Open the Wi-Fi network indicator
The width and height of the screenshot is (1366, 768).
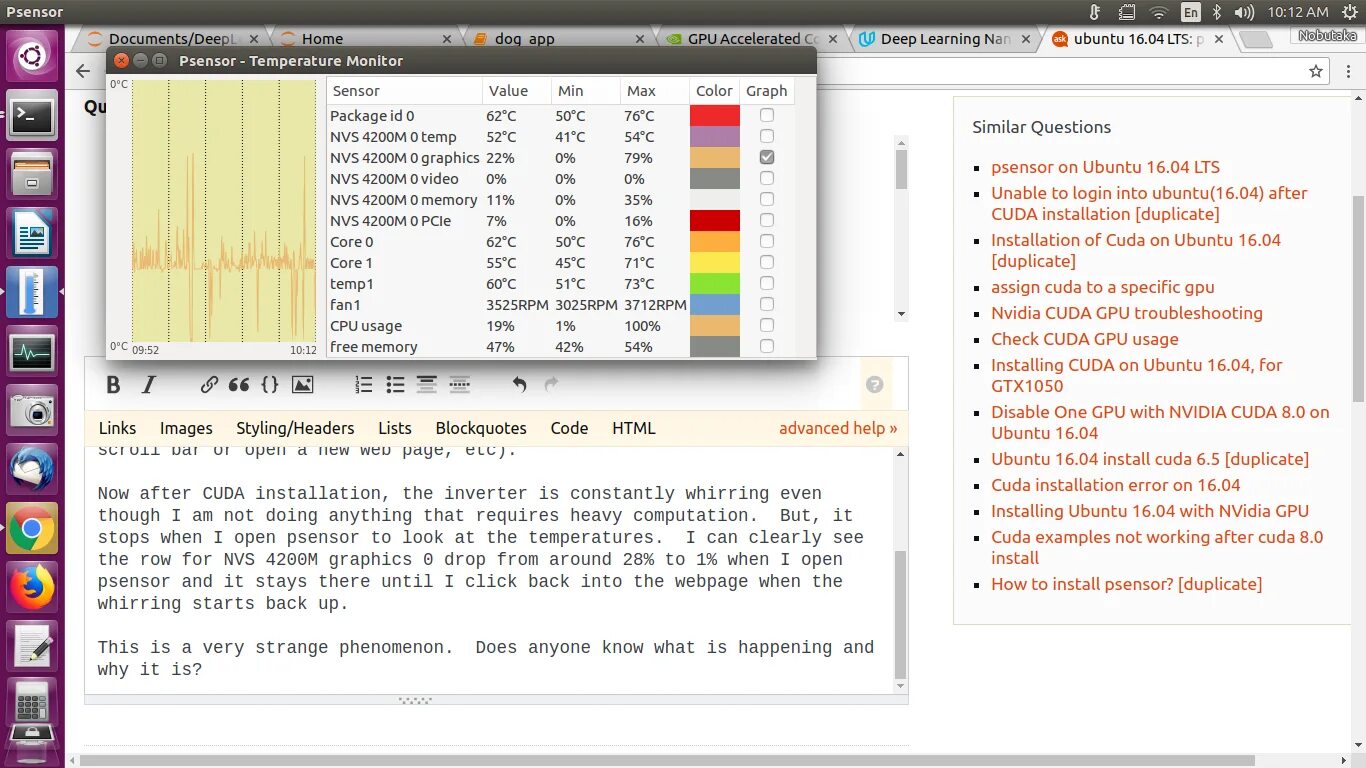[x=1158, y=12]
